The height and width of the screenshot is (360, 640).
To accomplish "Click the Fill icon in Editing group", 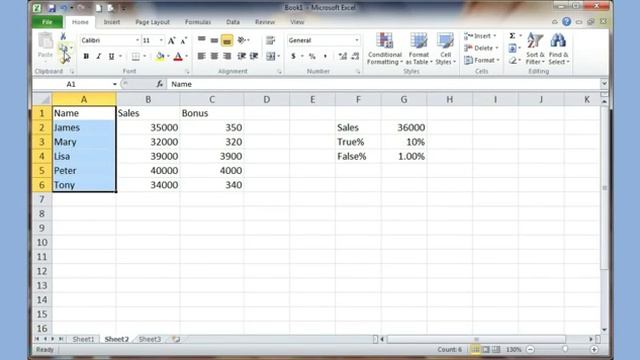I will 512,49.
